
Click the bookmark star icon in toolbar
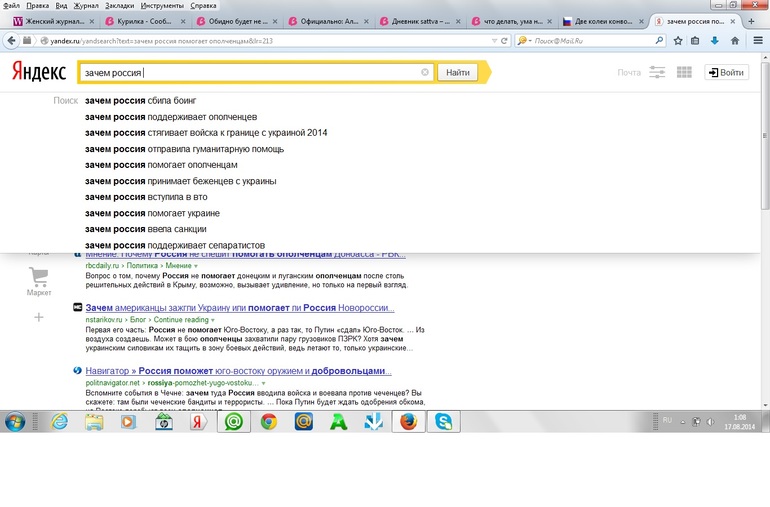coord(677,40)
